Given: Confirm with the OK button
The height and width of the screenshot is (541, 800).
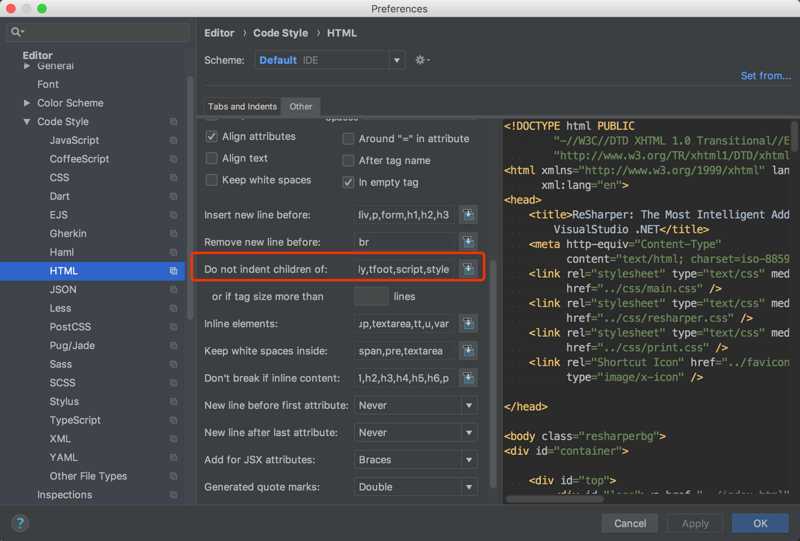Looking at the screenshot, I should pos(760,523).
